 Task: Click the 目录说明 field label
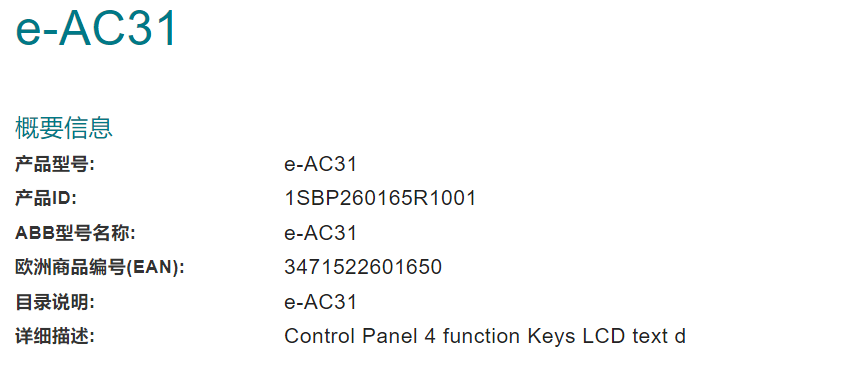point(55,302)
